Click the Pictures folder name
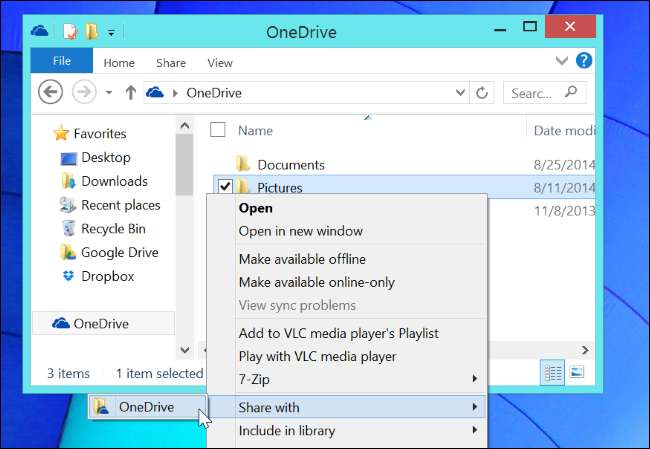Image resolution: width=650 pixels, height=449 pixels. pos(280,188)
